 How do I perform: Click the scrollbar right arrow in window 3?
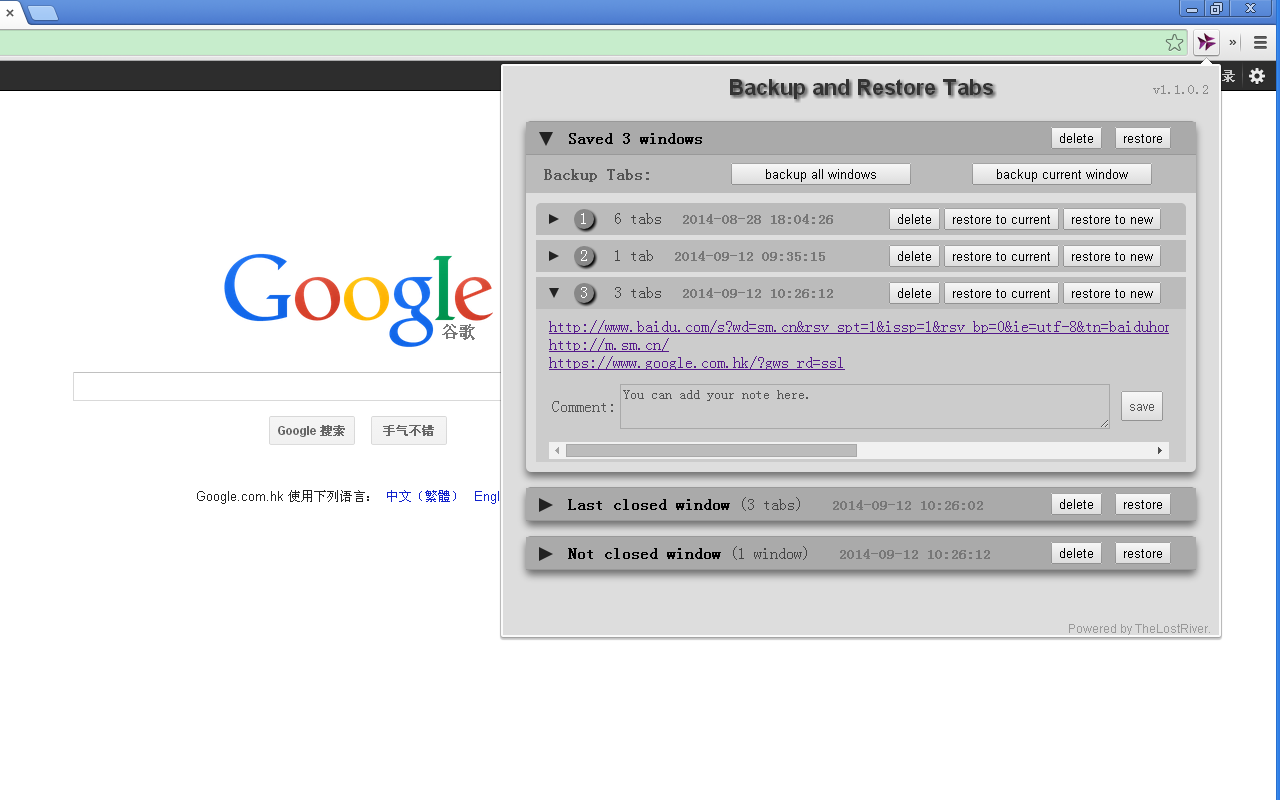[x=1161, y=451]
